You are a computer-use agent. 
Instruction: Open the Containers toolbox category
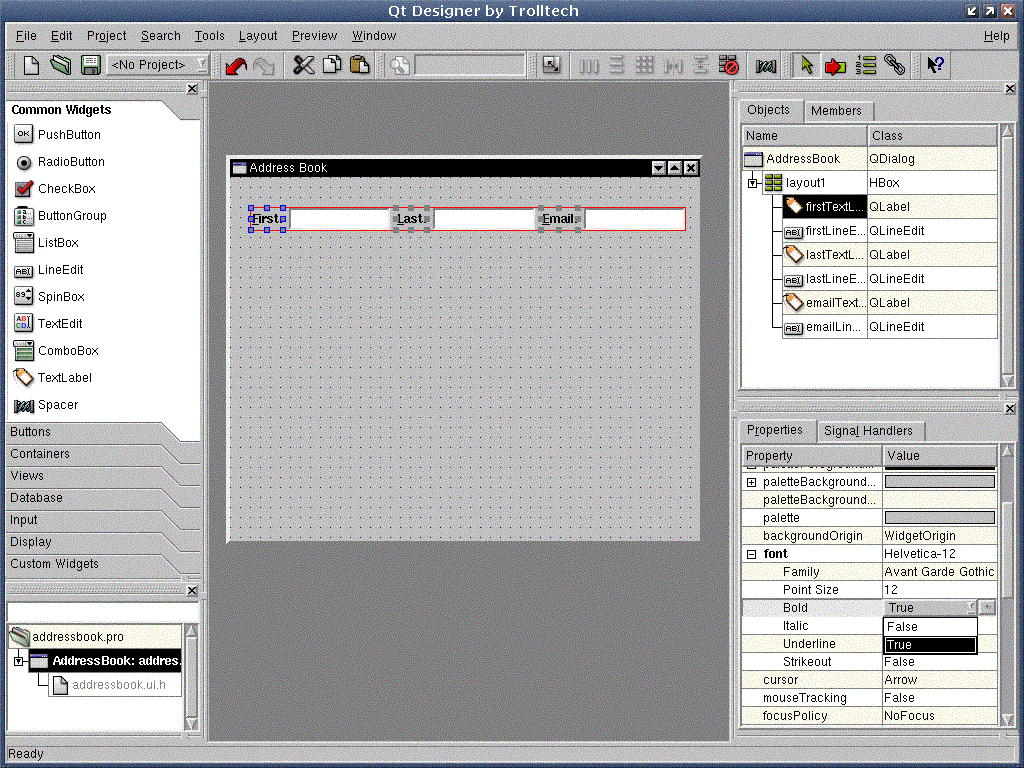pyautogui.click(x=40, y=454)
